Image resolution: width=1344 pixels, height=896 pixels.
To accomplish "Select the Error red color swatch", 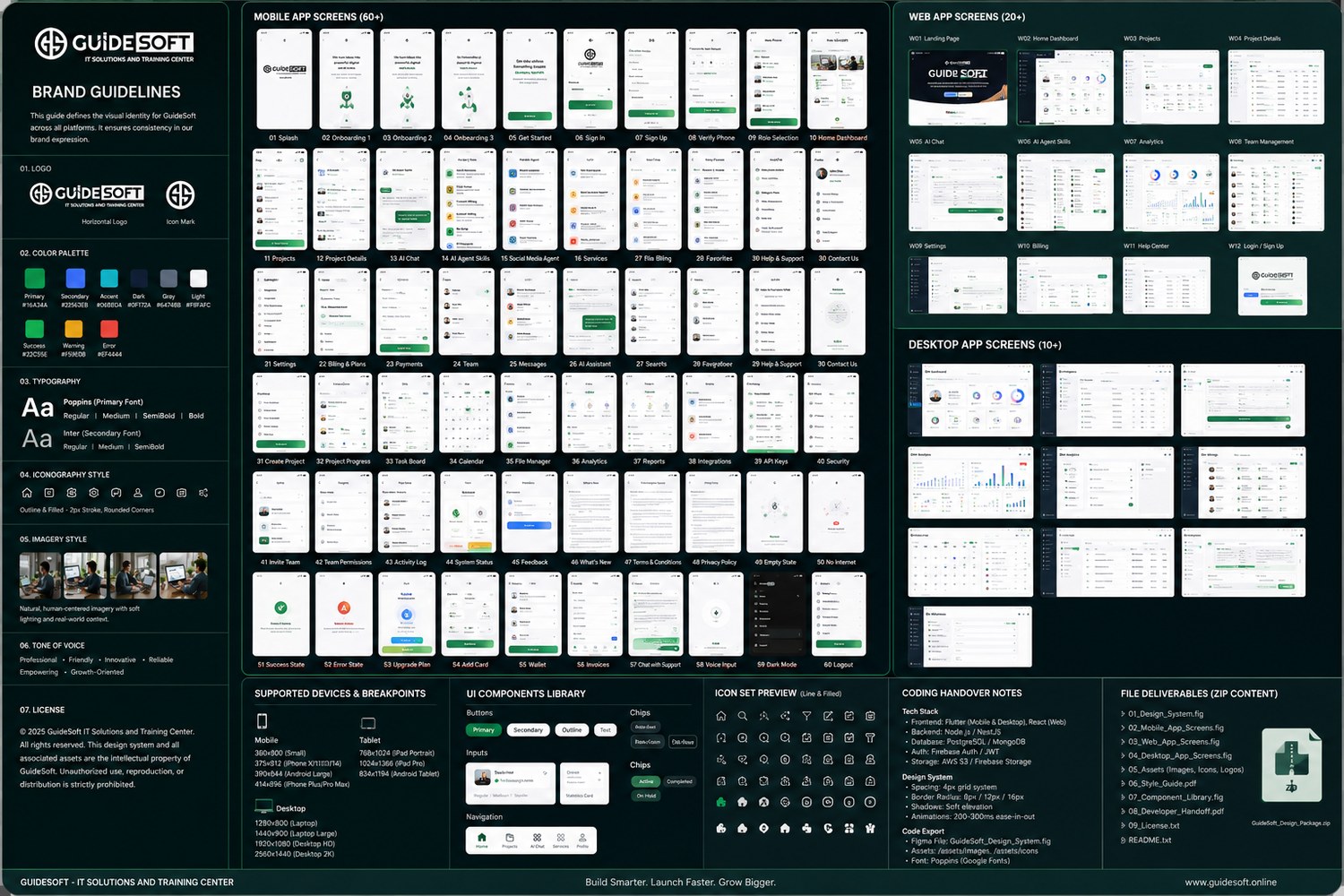I will click(x=109, y=329).
